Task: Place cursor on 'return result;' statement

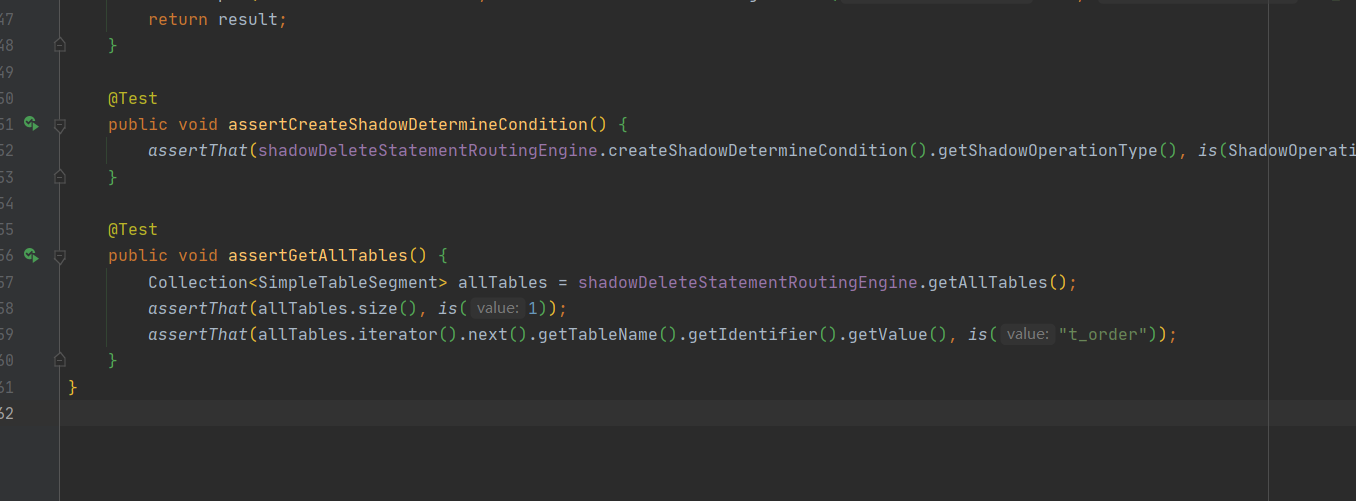Action: point(217,20)
